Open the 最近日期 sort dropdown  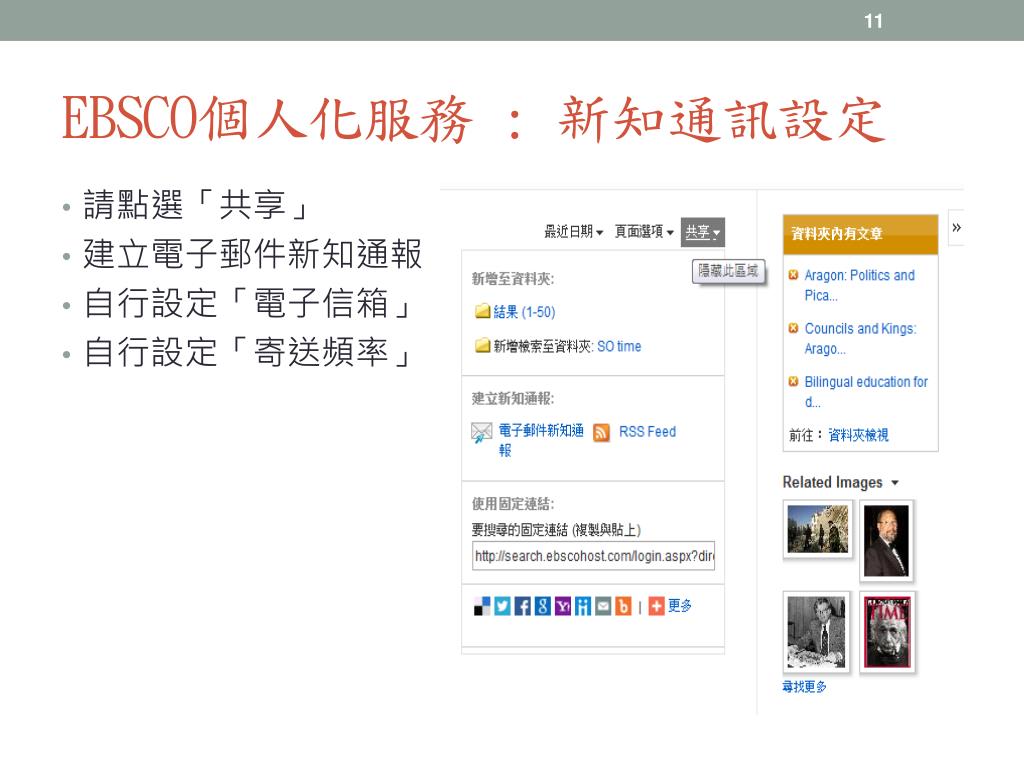tap(573, 232)
